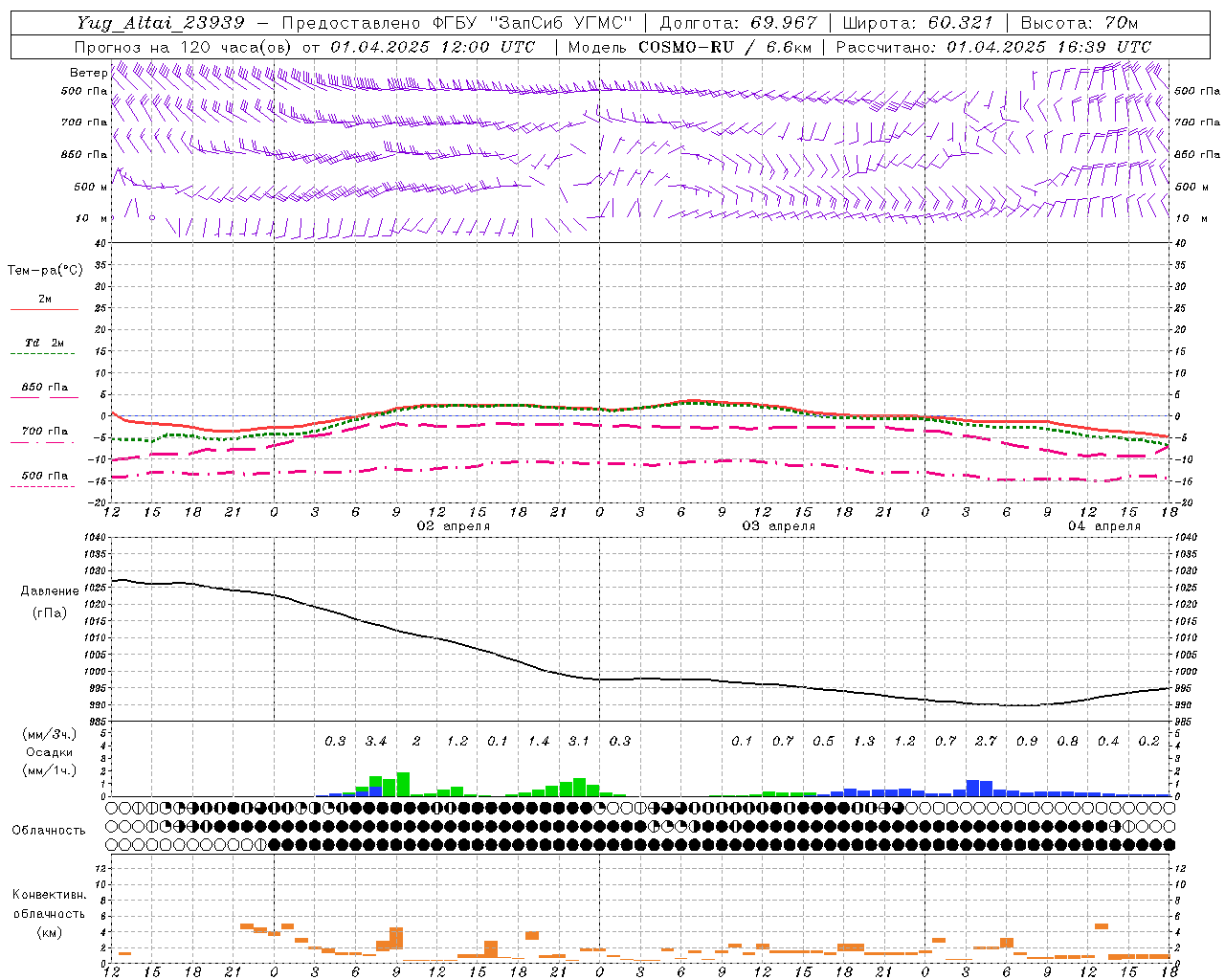Click the Ветер wind panel label

point(88,73)
